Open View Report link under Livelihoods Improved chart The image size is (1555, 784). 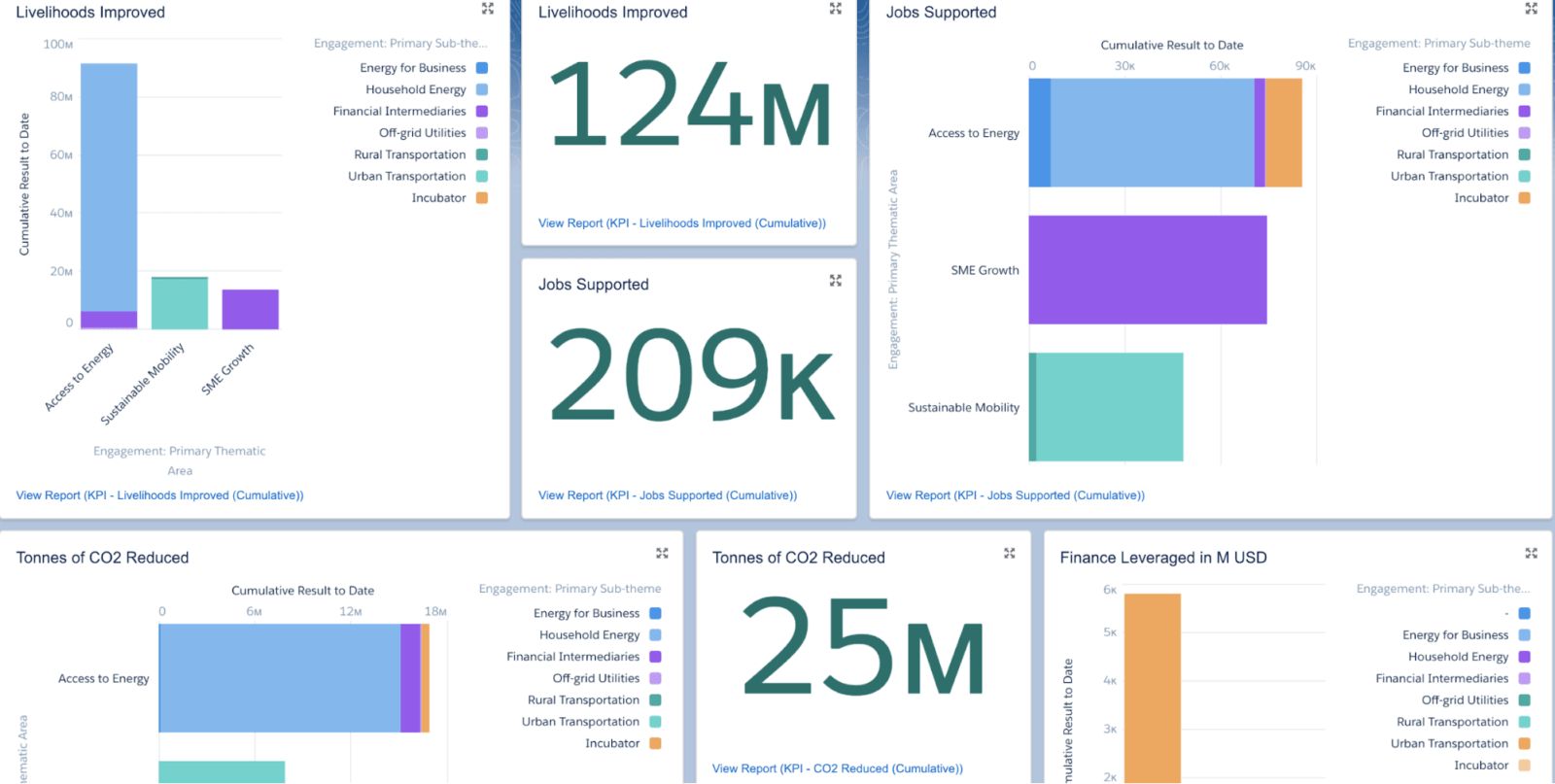[159, 495]
